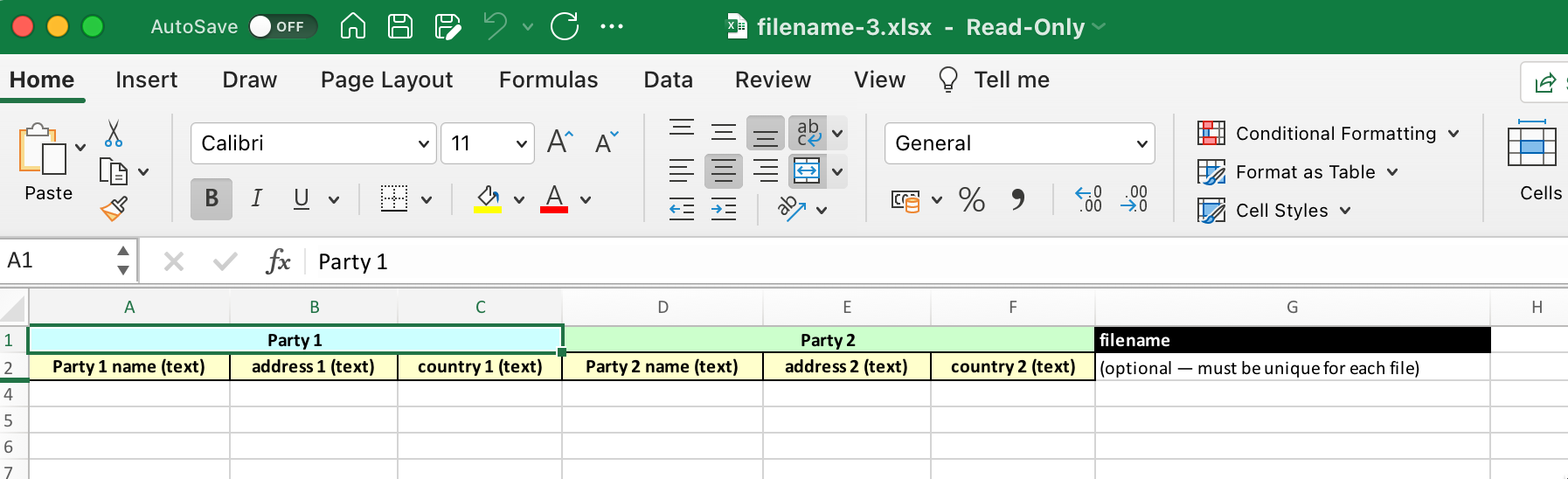The image size is (1568, 479).
Task: Click Increase Indent icon
Action: click(724, 209)
